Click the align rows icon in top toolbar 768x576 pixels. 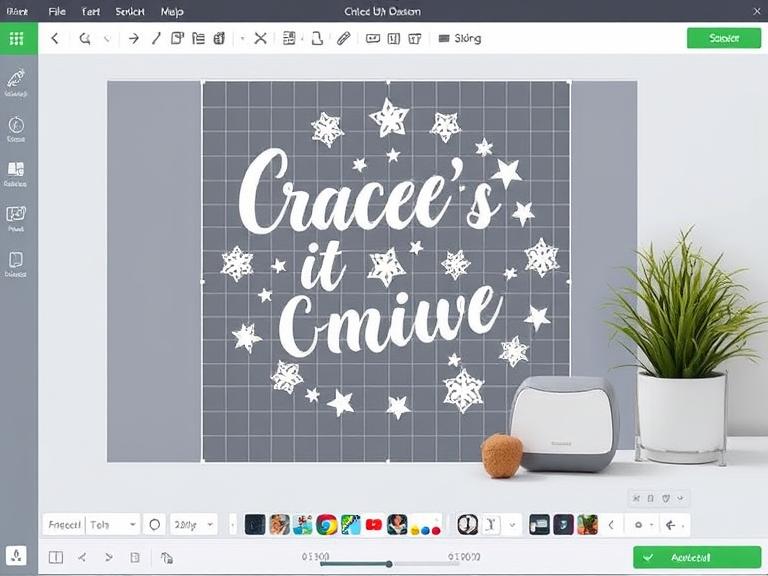coord(289,38)
